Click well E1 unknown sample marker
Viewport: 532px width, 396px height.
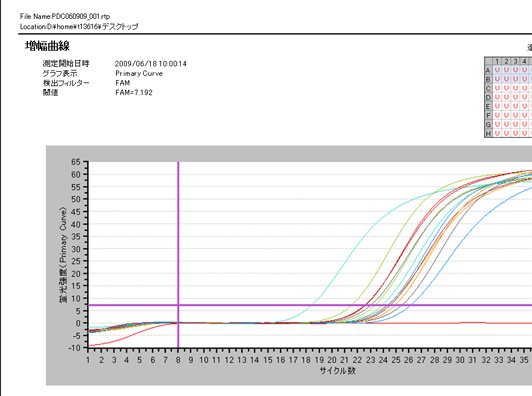click(x=497, y=107)
